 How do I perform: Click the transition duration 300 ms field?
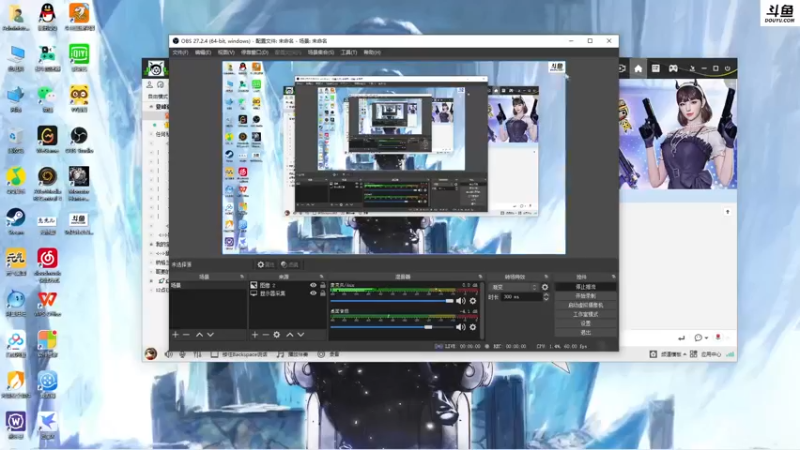[x=520, y=297]
